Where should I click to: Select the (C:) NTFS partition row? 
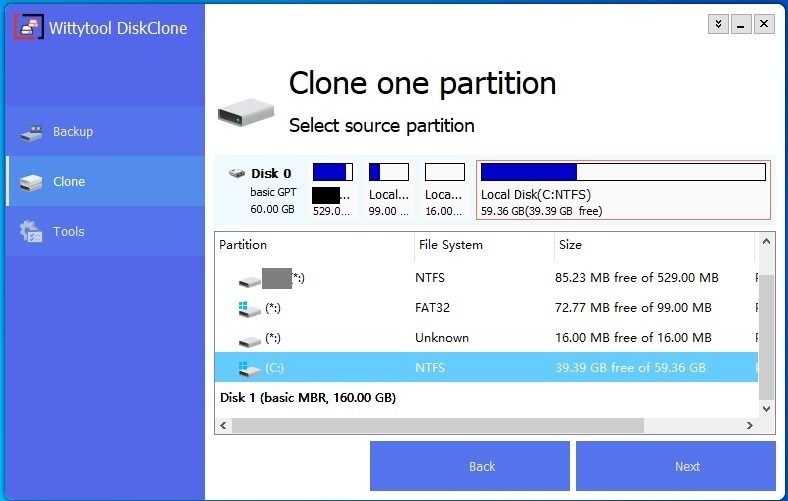486,367
